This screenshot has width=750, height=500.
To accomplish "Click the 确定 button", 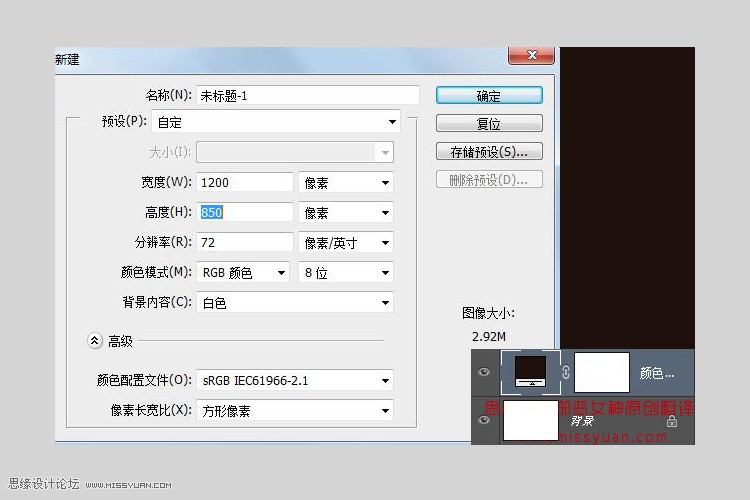I will point(489,96).
